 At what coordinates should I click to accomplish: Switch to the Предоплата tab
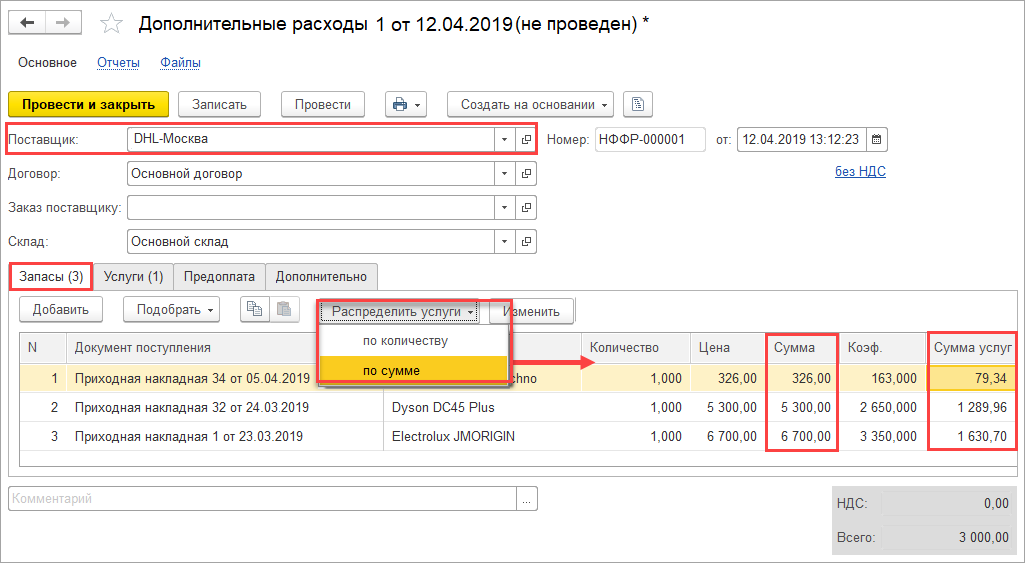coord(219,277)
